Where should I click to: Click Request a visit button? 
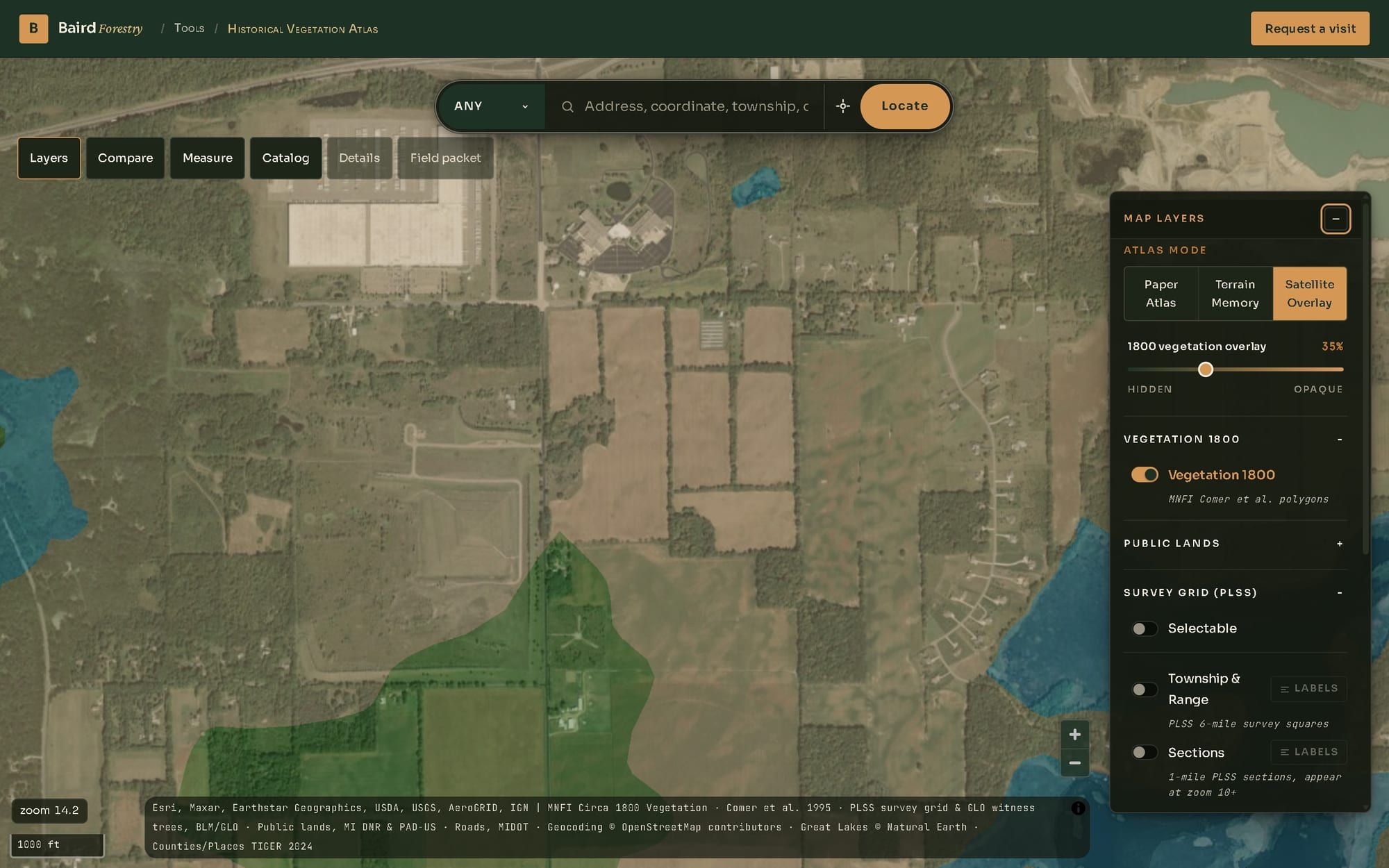(1310, 28)
